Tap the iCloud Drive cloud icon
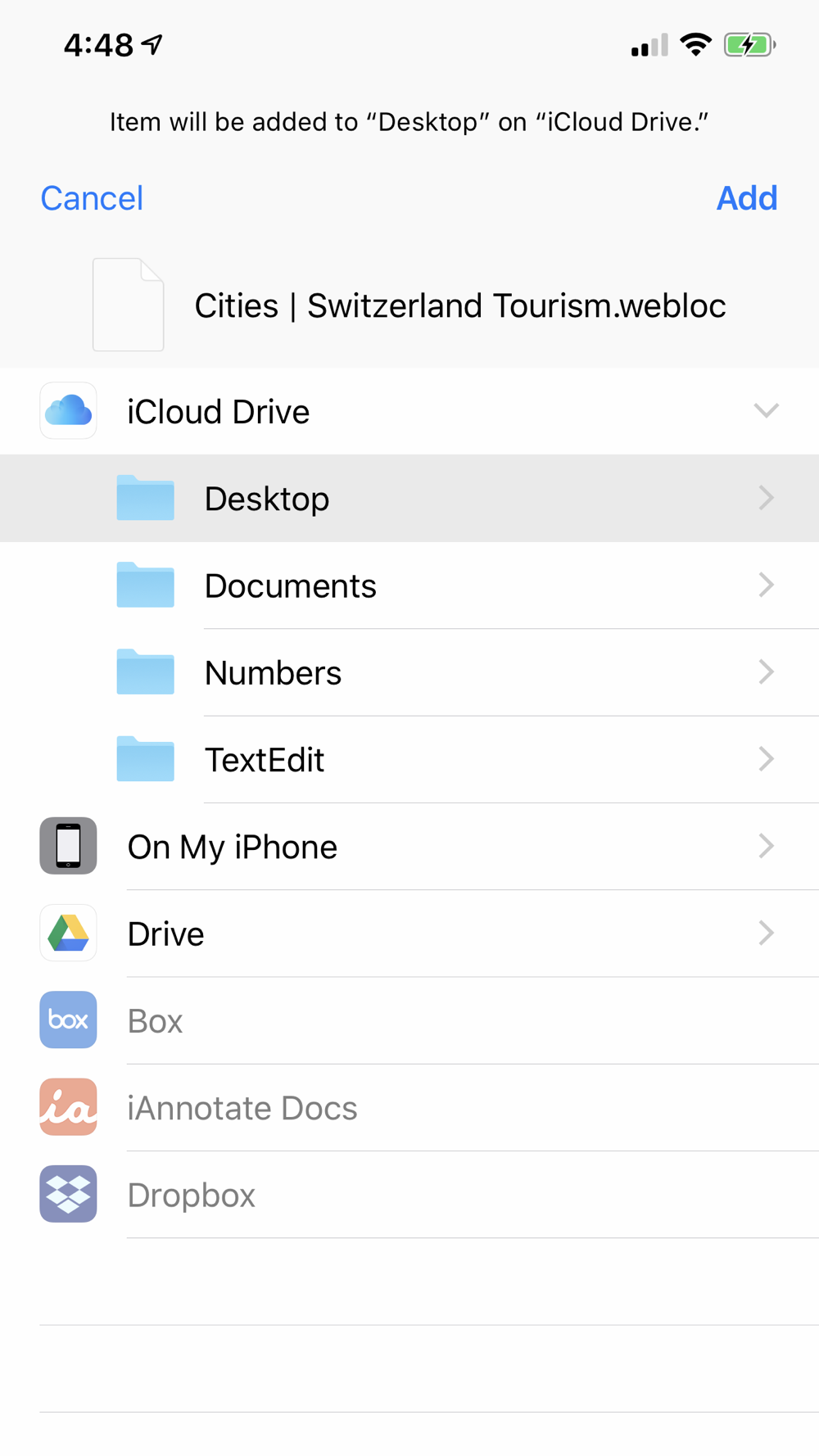Viewport: 819px width, 1456px height. pyautogui.click(x=68, y=410)
